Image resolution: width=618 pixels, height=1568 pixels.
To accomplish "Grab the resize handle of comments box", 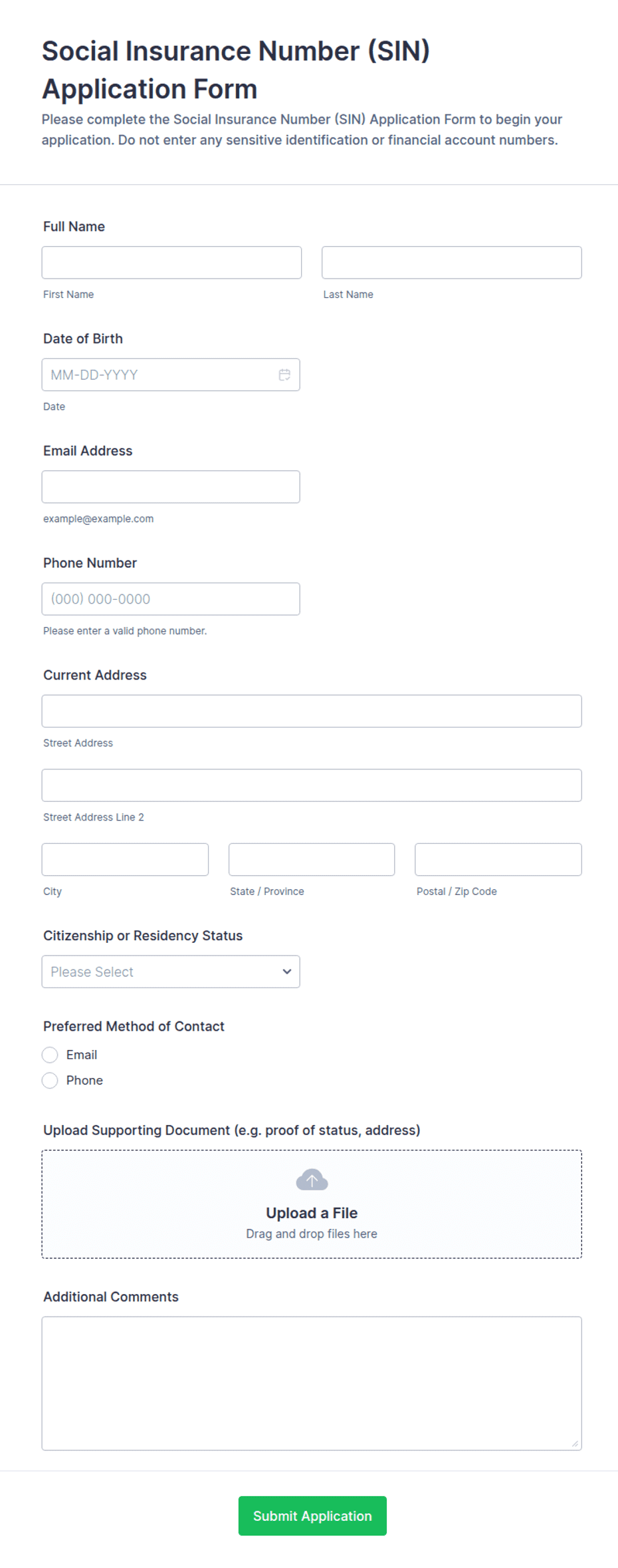I will (575, 1443).
